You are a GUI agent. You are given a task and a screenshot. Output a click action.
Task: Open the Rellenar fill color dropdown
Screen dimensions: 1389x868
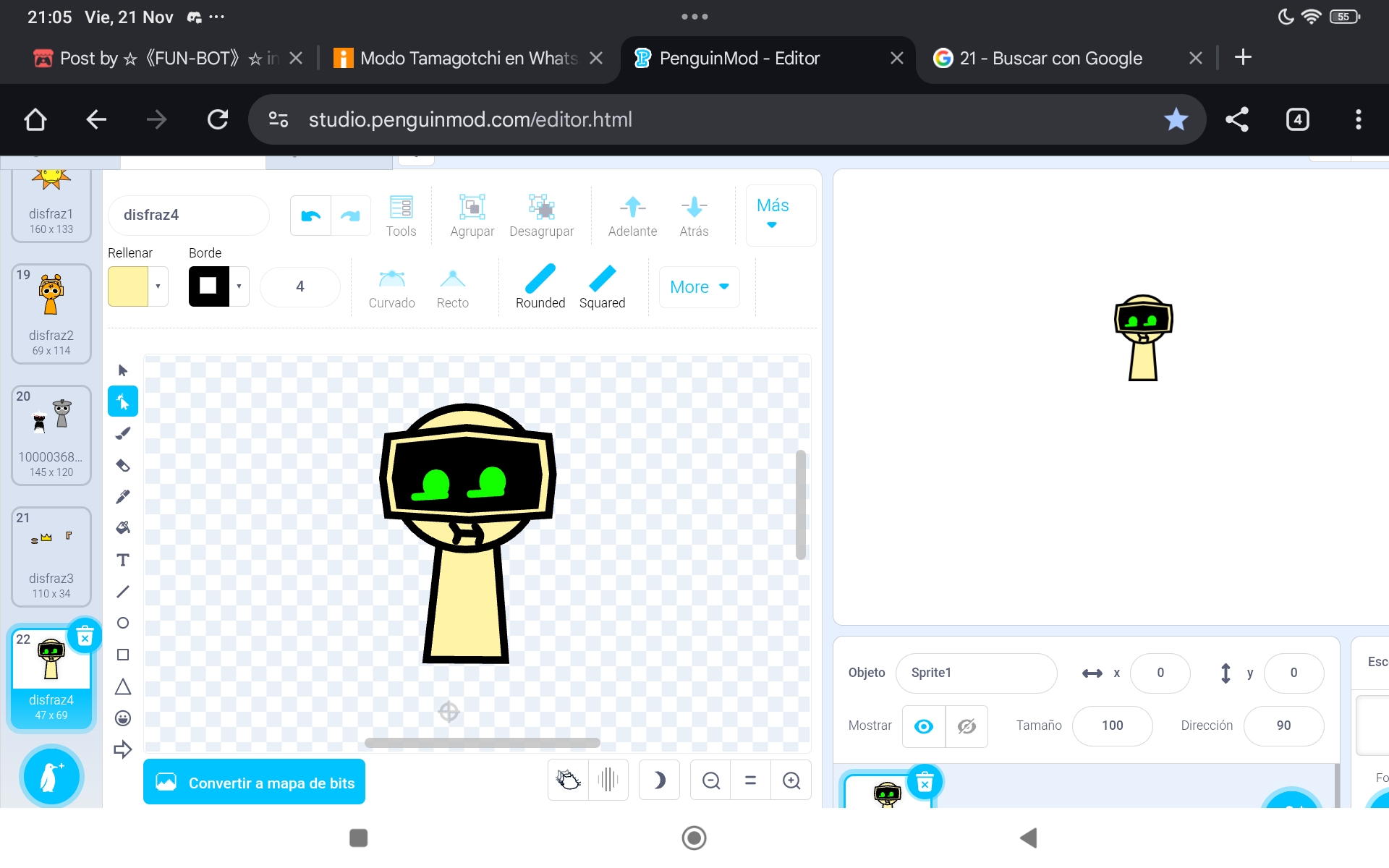tap(158, 286)
